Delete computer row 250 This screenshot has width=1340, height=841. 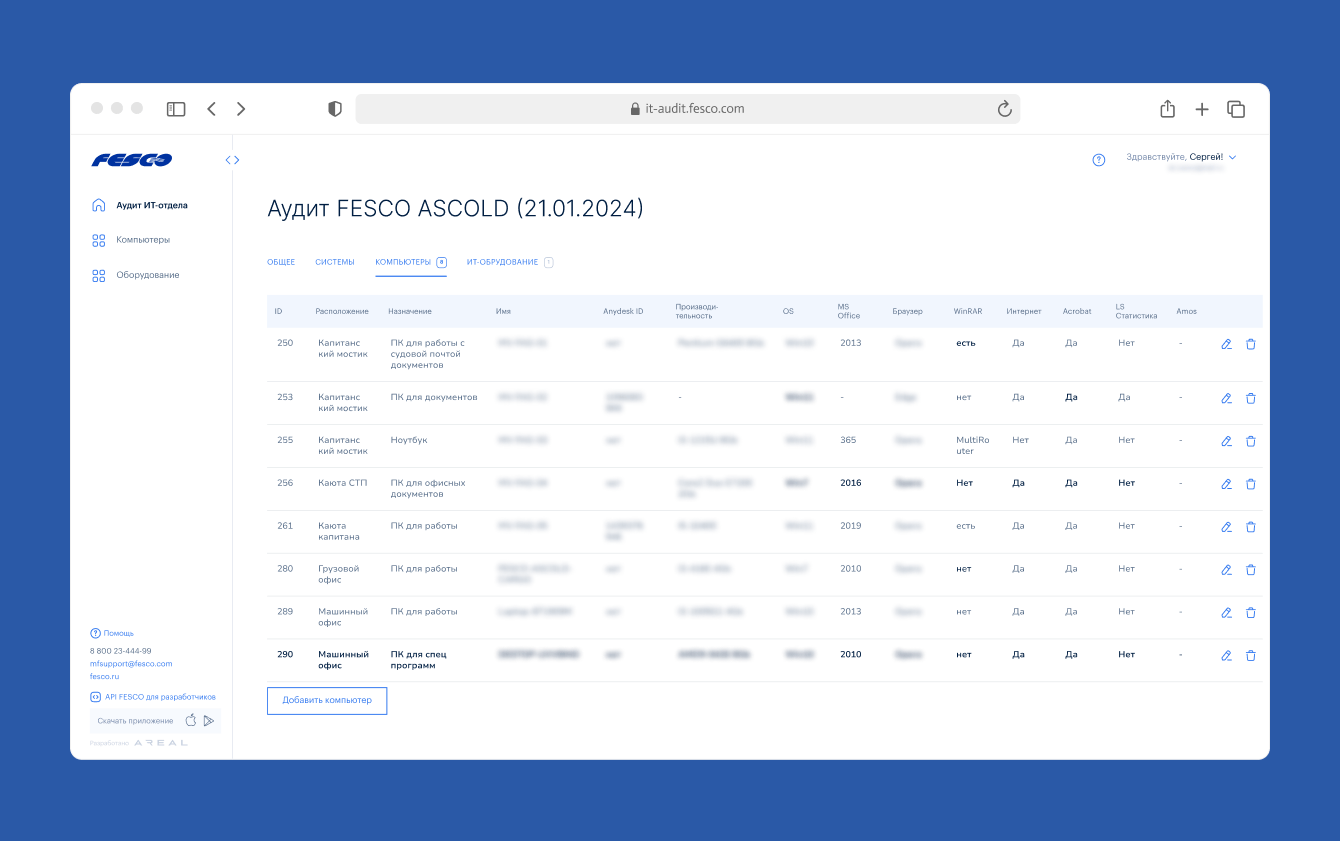(1250, 344)
